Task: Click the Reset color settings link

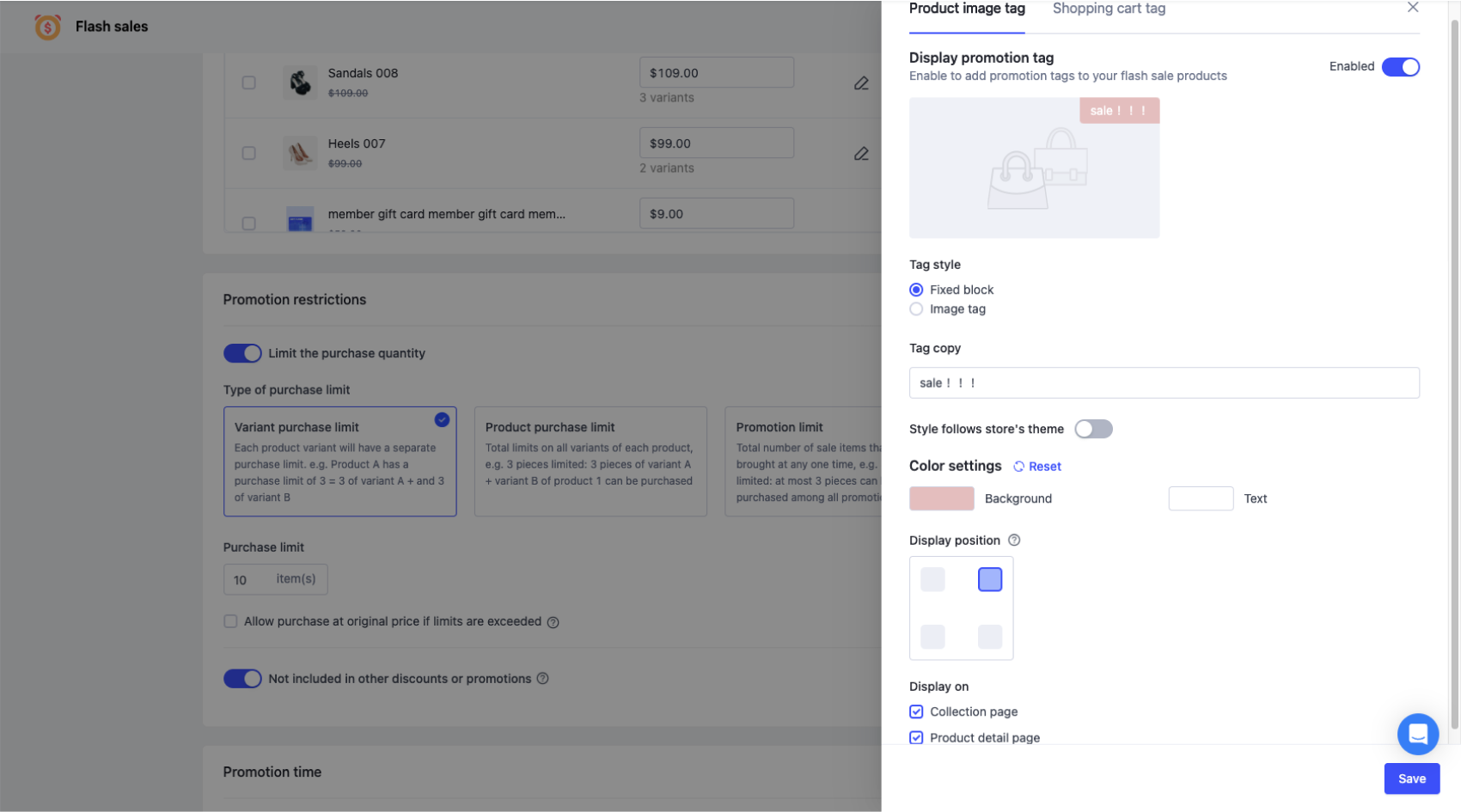Action: pyautogui.click(x=1037, y=467)
